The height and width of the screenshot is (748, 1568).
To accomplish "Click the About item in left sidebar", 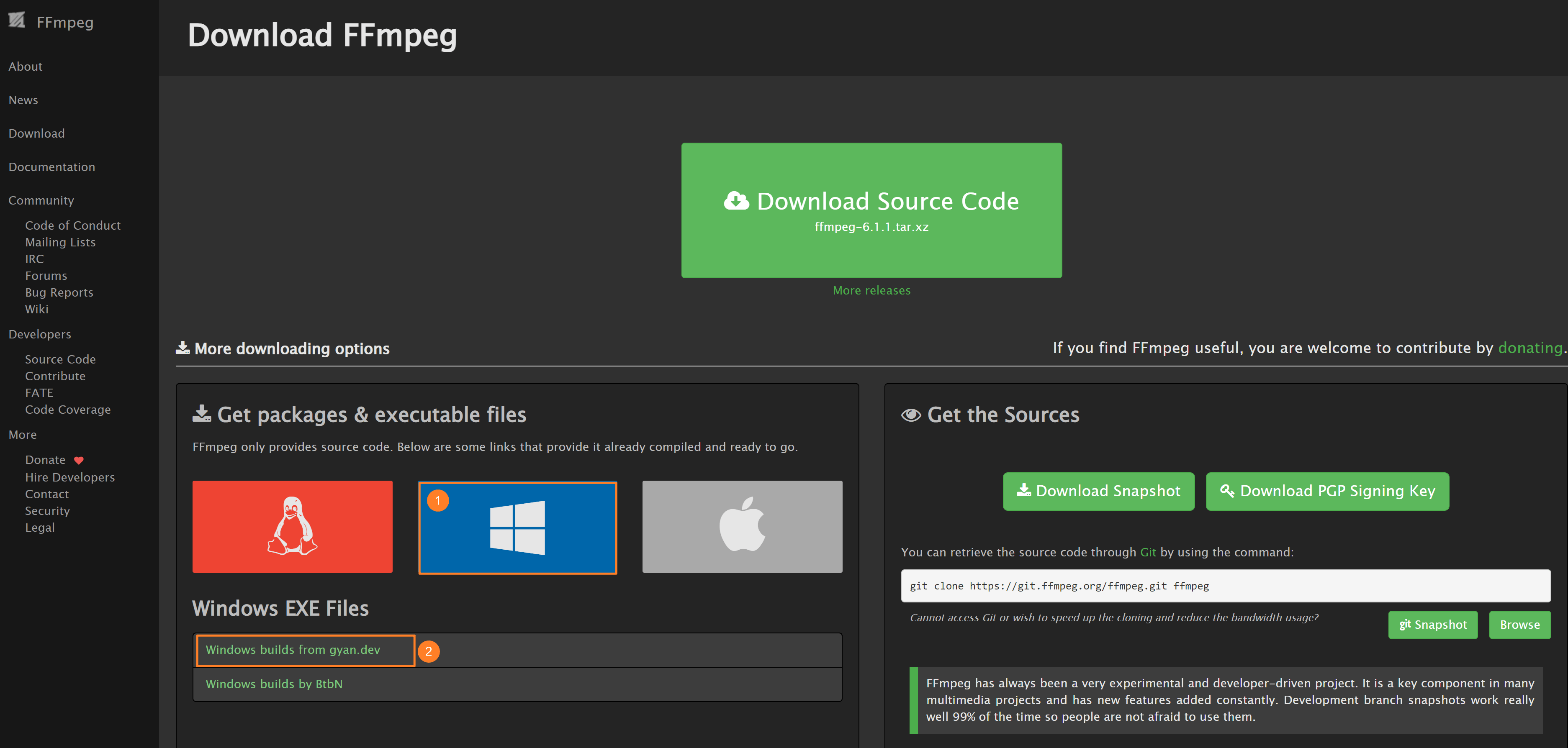I will coord(25,66).
